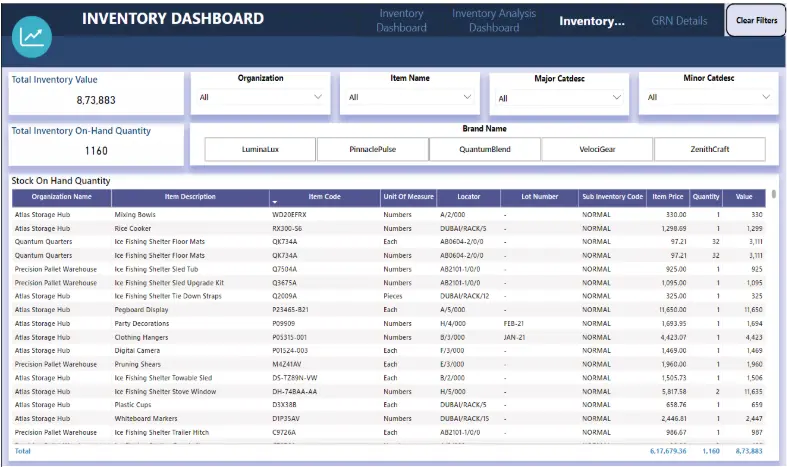This screenshot has width=787, height=467.
Task: Select the QuantumBlend brand button
Action: (485, 149)
